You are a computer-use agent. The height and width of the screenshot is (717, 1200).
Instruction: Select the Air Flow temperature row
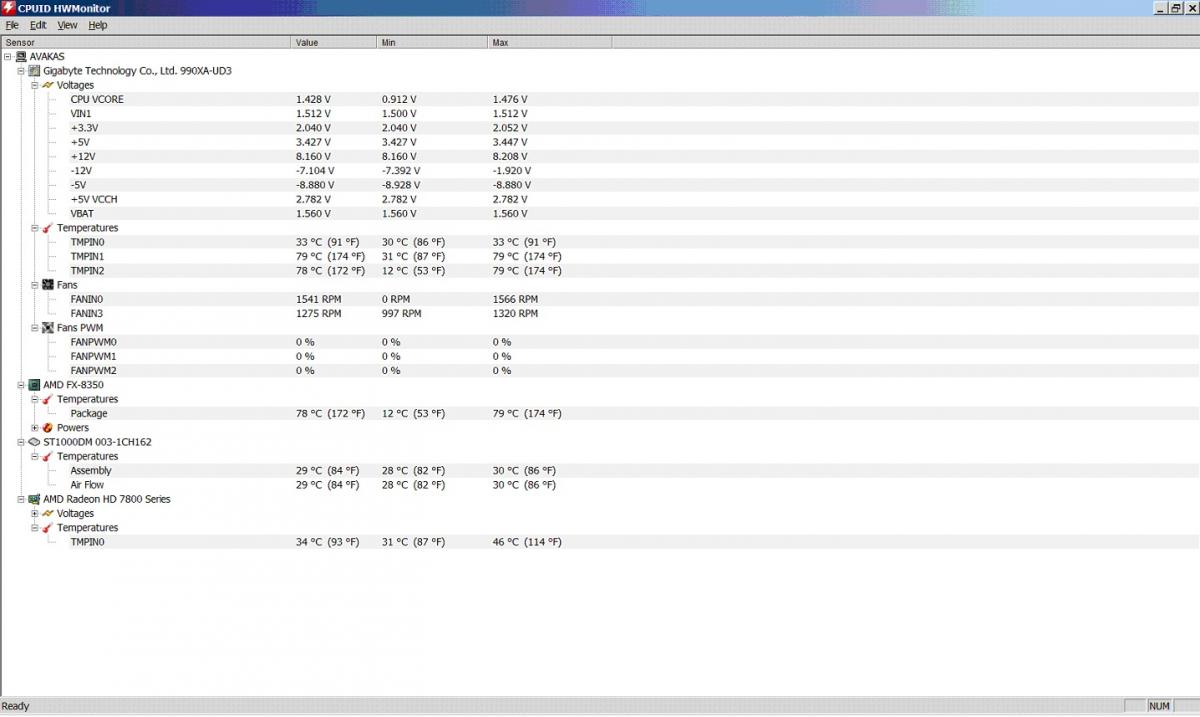[600, 485]
